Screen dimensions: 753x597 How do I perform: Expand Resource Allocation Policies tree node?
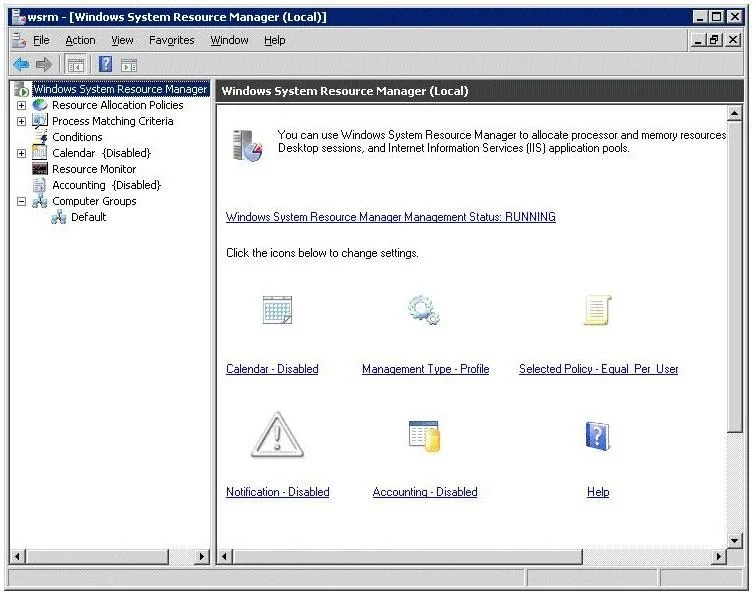pos(21,105)
